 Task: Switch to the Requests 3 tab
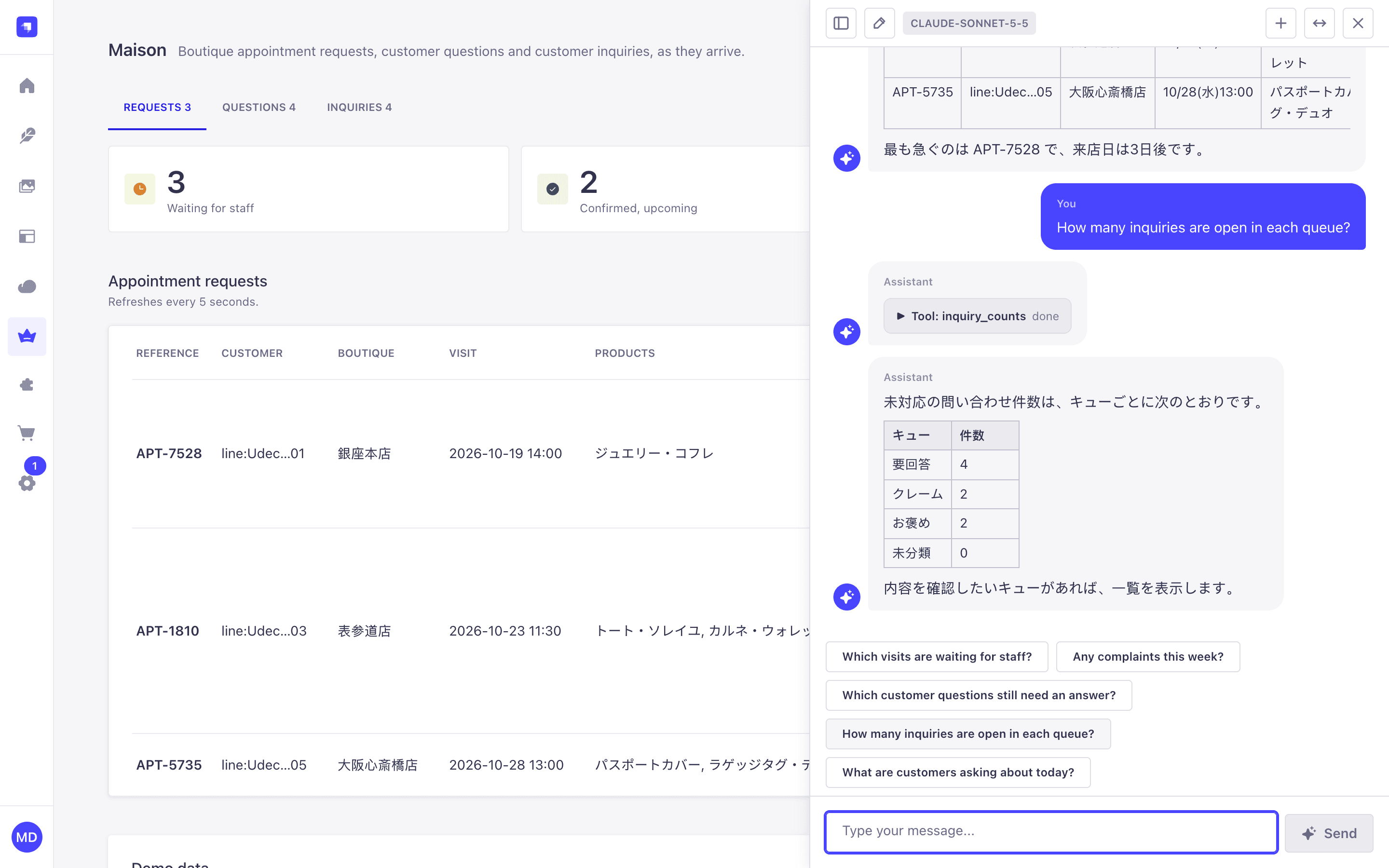tap(157, 108)
